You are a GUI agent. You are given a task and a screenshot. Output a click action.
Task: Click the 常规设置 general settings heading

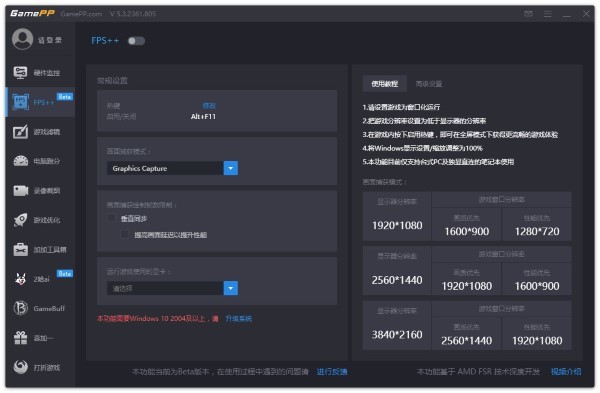point(112,80)
